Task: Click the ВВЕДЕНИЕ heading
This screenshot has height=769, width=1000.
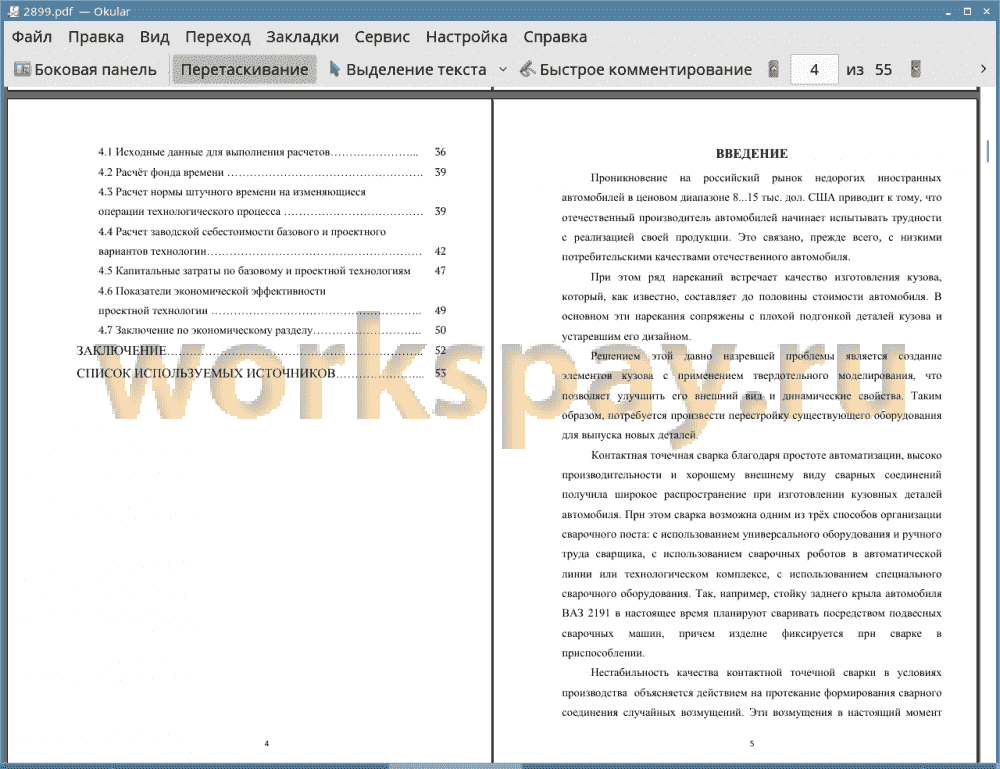Action: pos(751,154)
